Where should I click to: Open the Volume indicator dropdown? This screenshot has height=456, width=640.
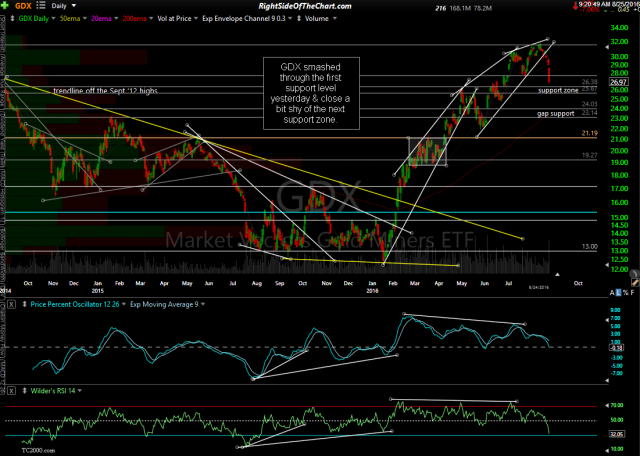(x=321, y=18)
